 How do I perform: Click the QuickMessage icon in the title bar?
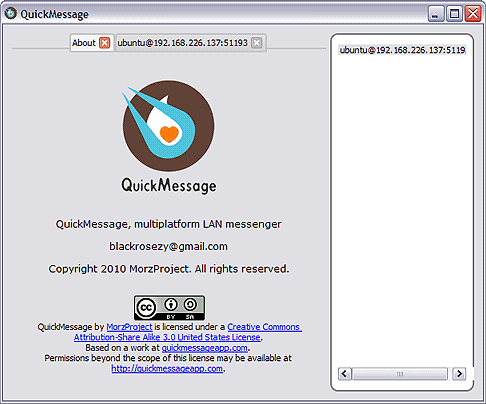tap(10, 13)
